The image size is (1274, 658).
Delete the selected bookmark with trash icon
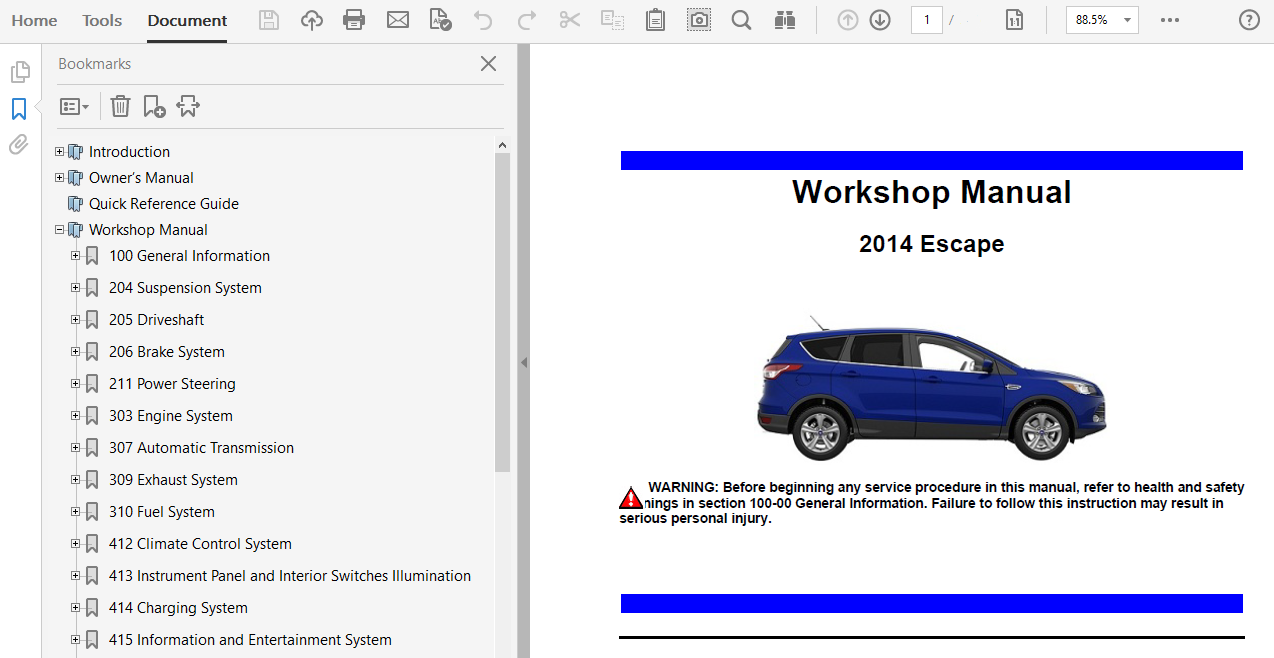click(x=120, y=106)
